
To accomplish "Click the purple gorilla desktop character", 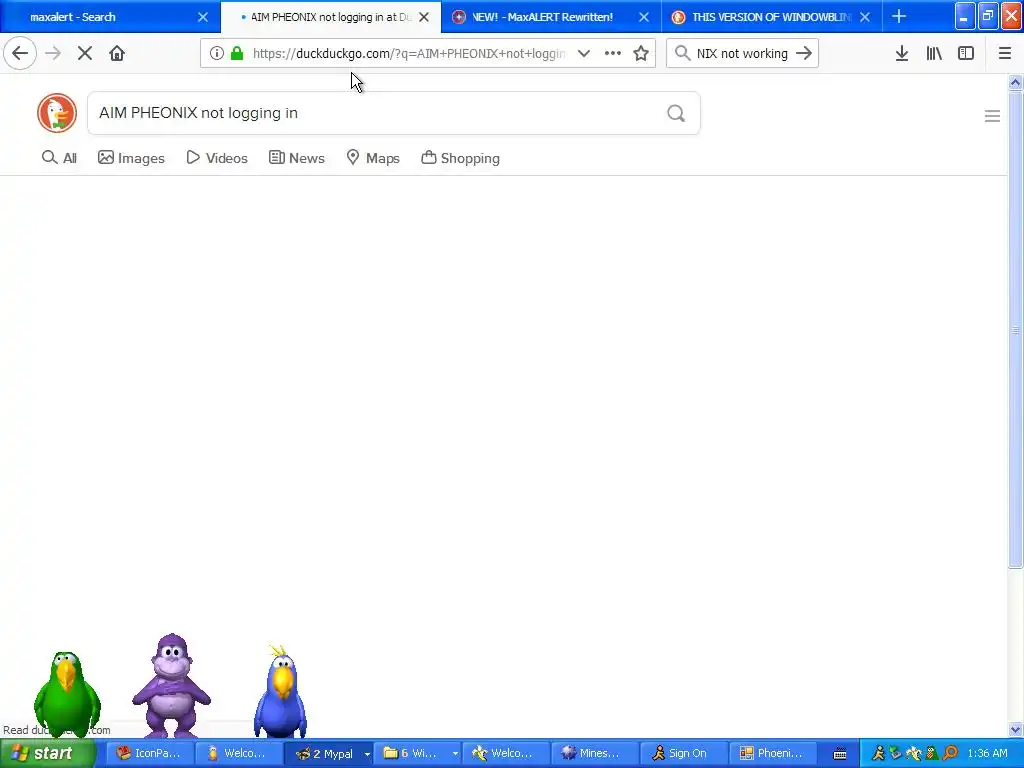I will point(171,684).
